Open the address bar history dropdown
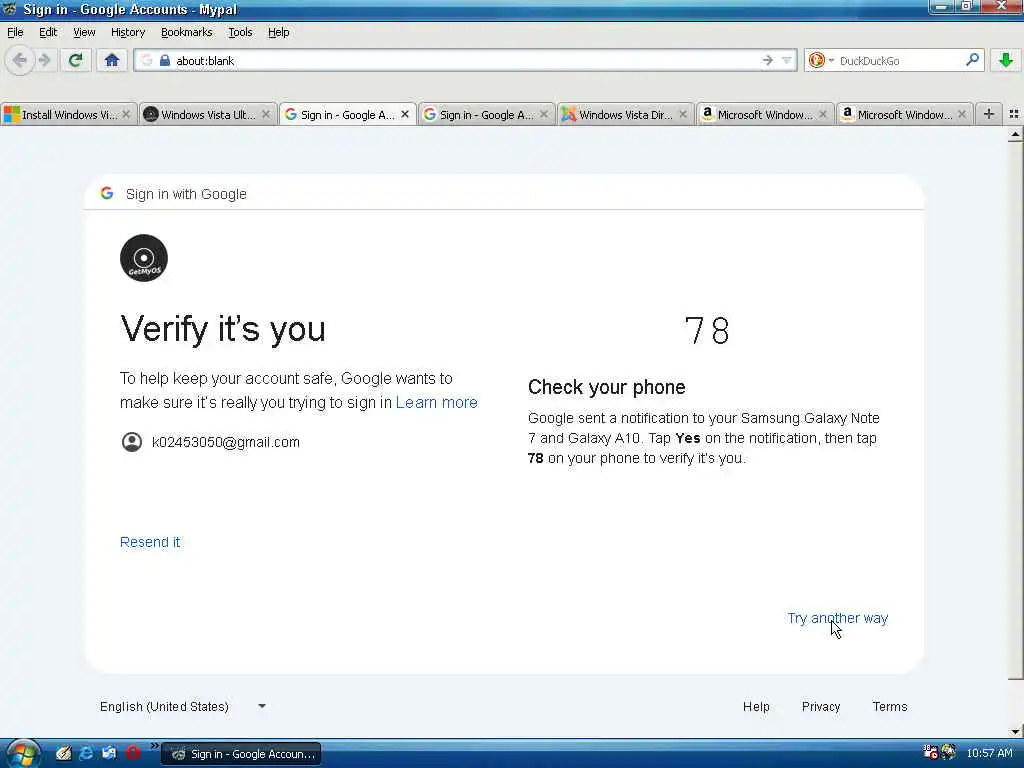1024x768 pixels. click(786, 61)
